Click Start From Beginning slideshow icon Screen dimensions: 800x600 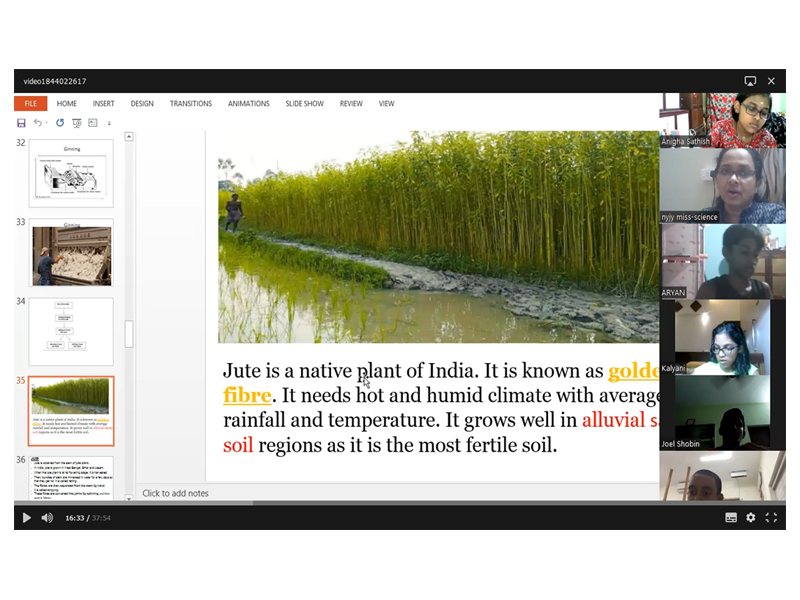point(77,123)
